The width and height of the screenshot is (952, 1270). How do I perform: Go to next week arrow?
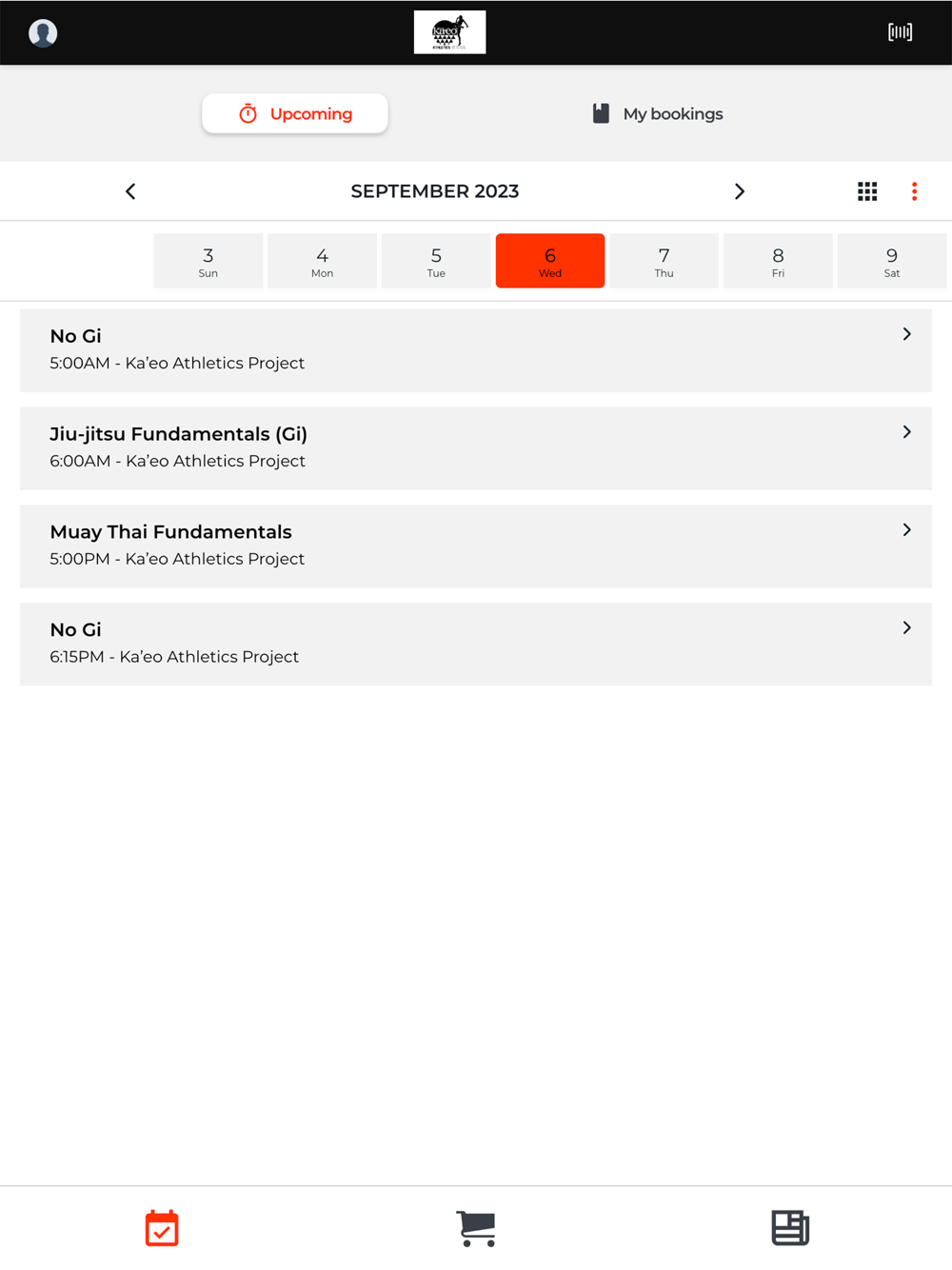[x=740, y=191]
